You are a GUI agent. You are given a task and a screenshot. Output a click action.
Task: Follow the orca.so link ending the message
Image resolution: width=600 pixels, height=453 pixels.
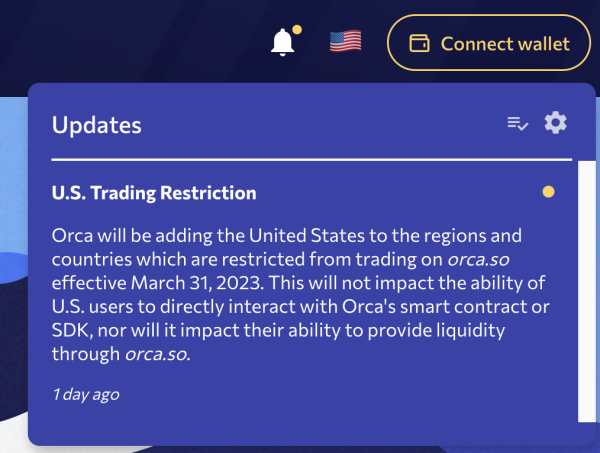tap(152, 352)
